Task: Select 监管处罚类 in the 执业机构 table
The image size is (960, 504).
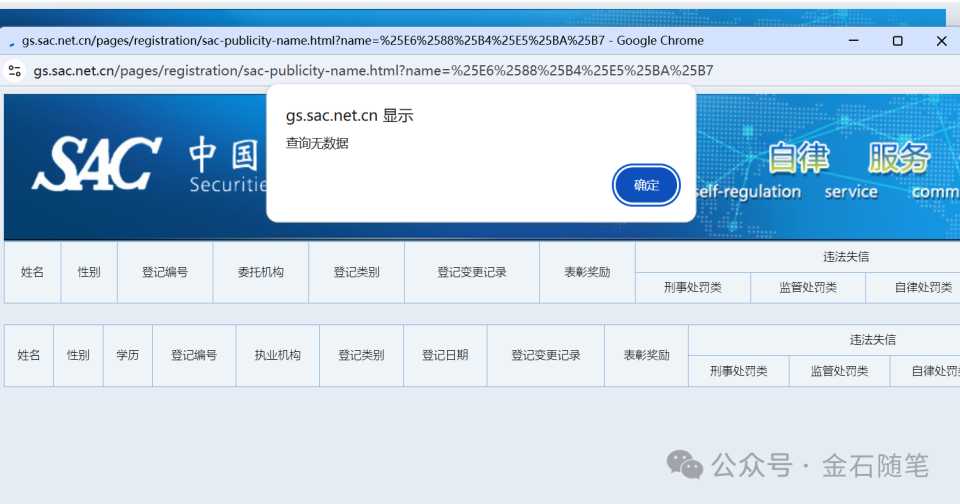Action: click(x=839, y=371)
